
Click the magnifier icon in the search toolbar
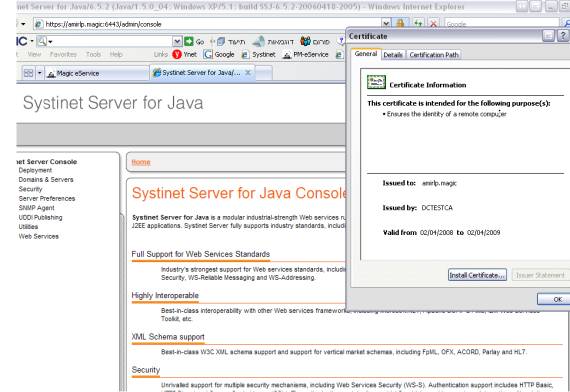[42, 41]
